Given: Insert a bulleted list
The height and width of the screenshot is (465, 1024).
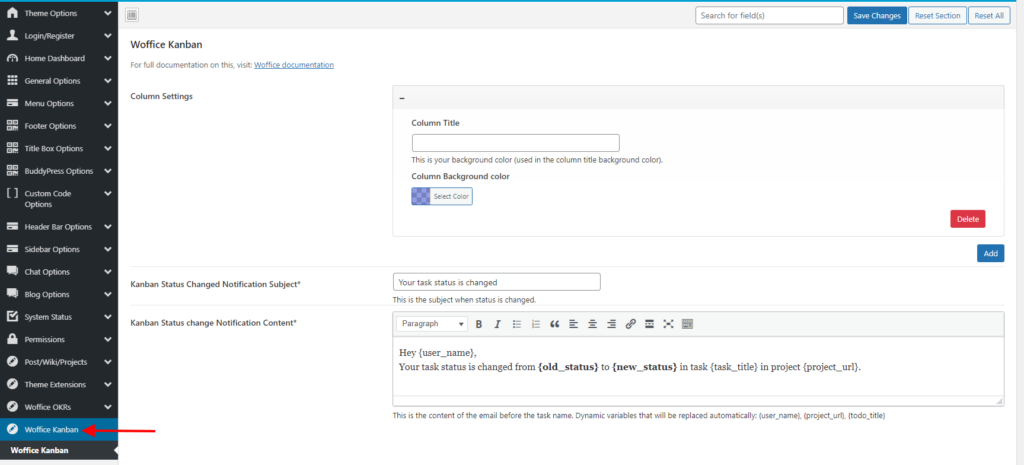Looking at the screenshot, I should [x=516, y=324].
